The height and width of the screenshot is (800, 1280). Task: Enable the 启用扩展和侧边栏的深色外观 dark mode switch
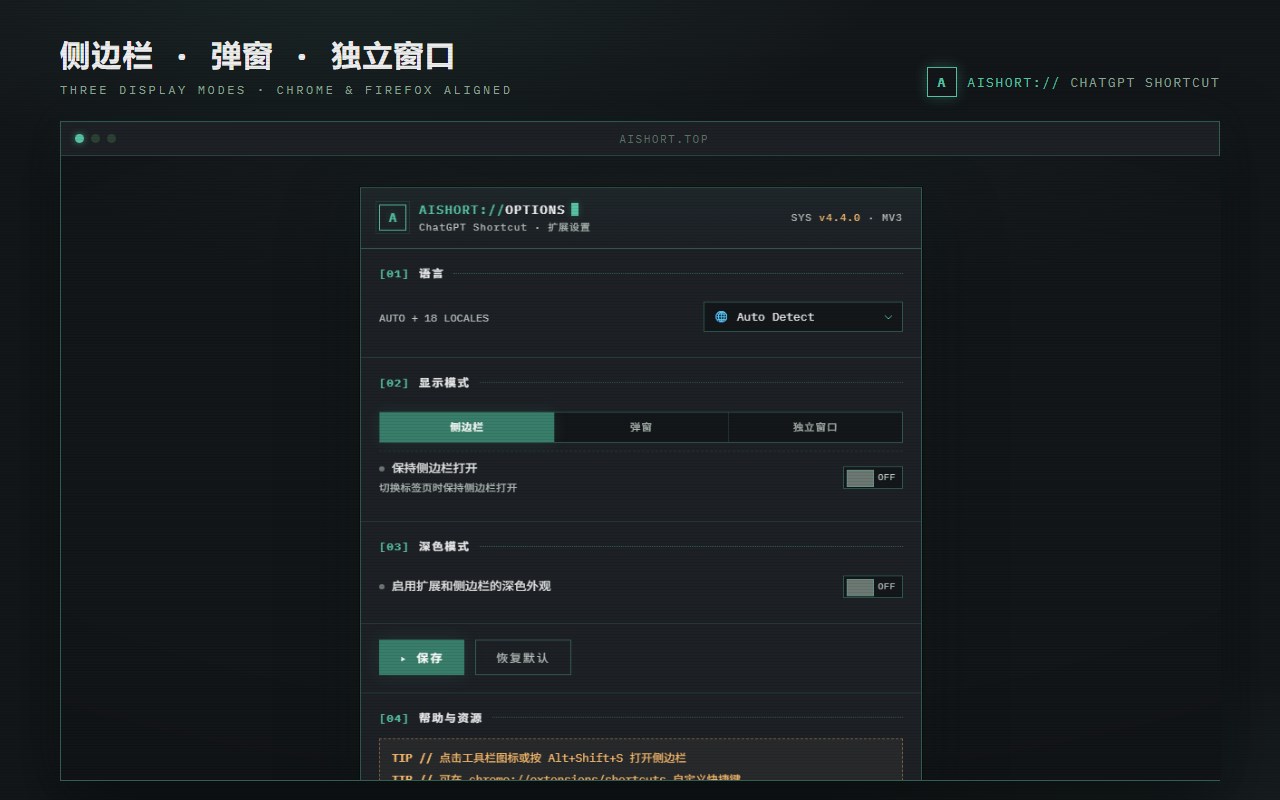[873, 587]
